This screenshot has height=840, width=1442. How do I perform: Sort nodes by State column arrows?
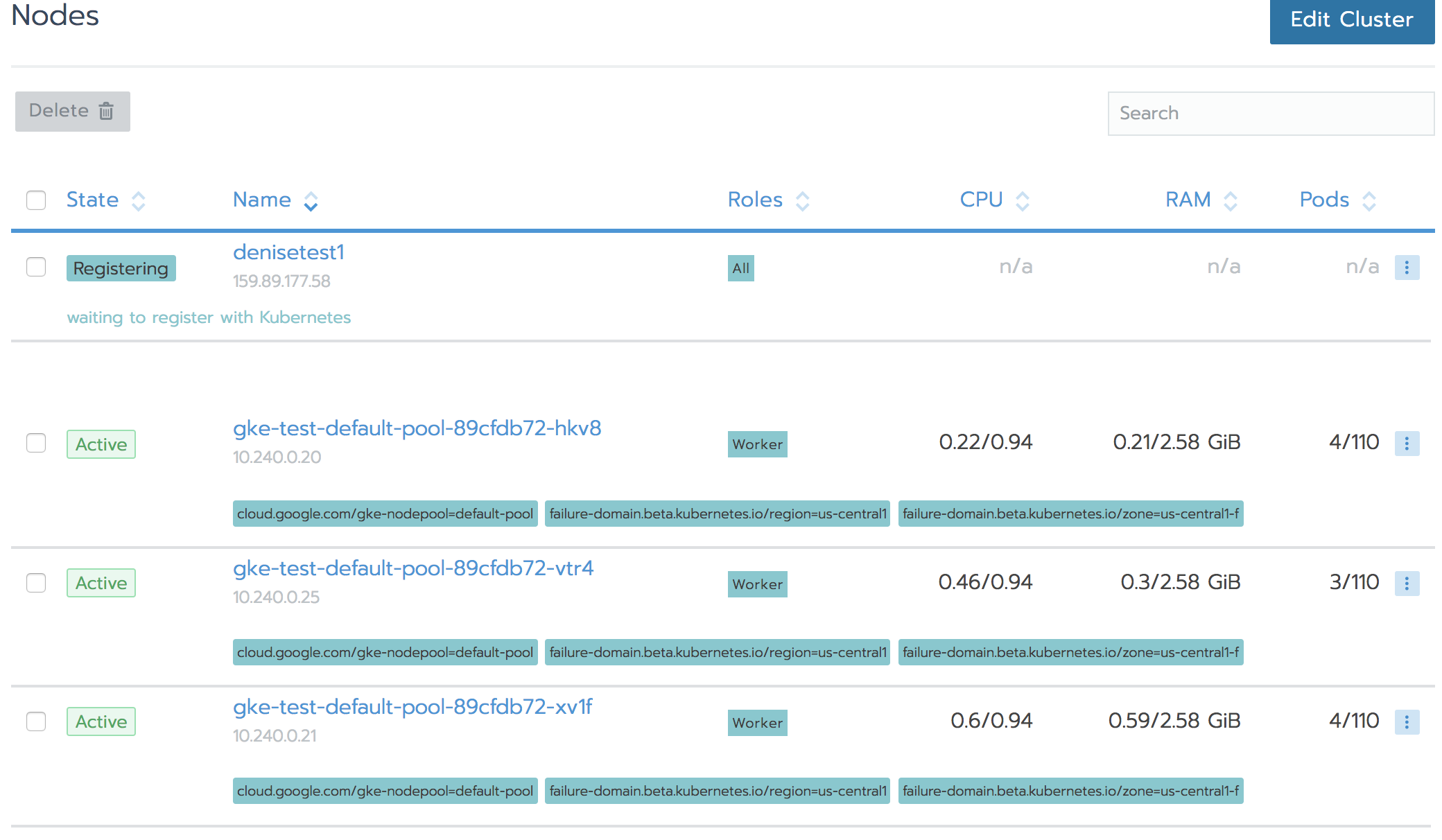139,201
